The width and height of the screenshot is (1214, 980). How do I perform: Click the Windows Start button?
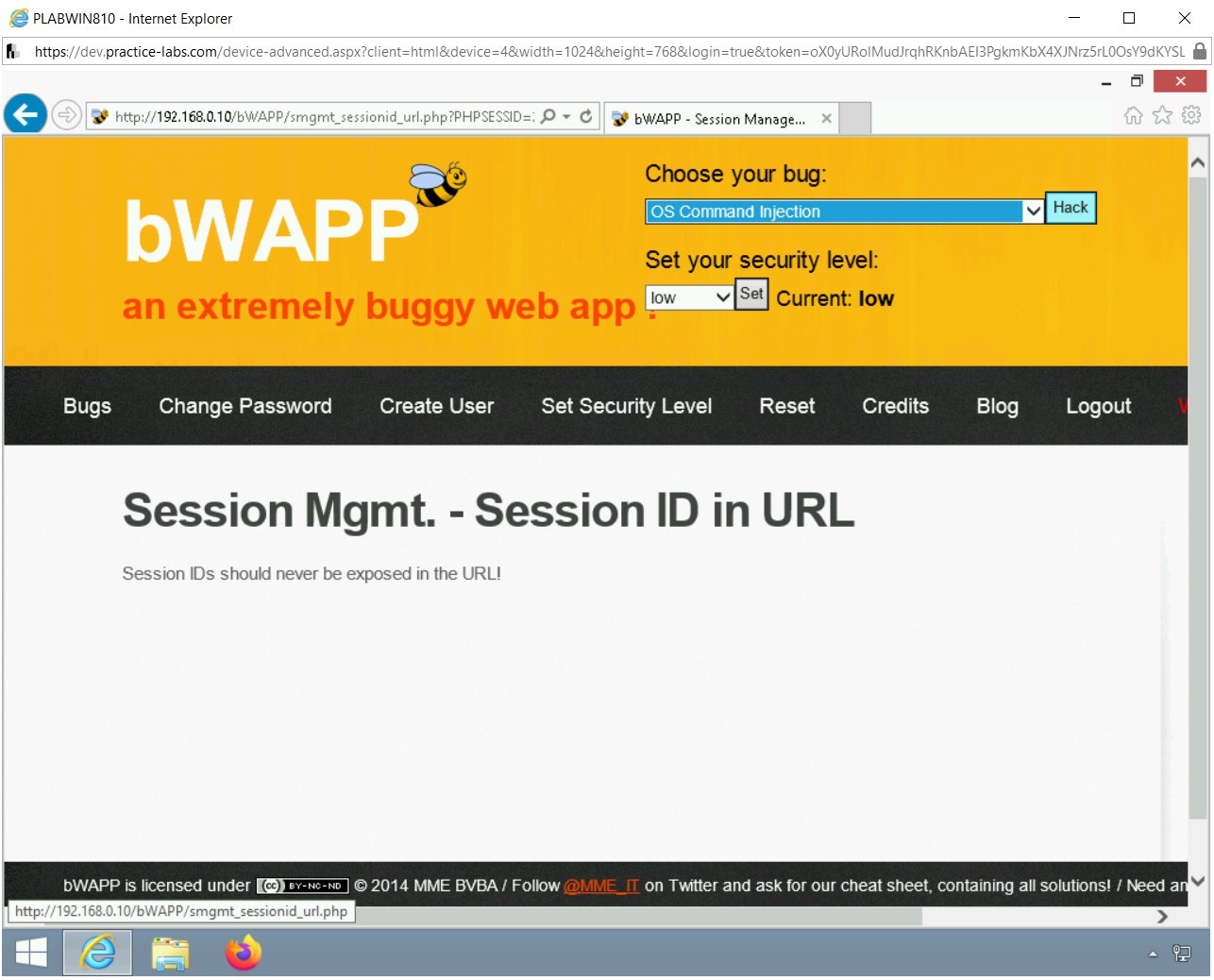tap(30, 953)
